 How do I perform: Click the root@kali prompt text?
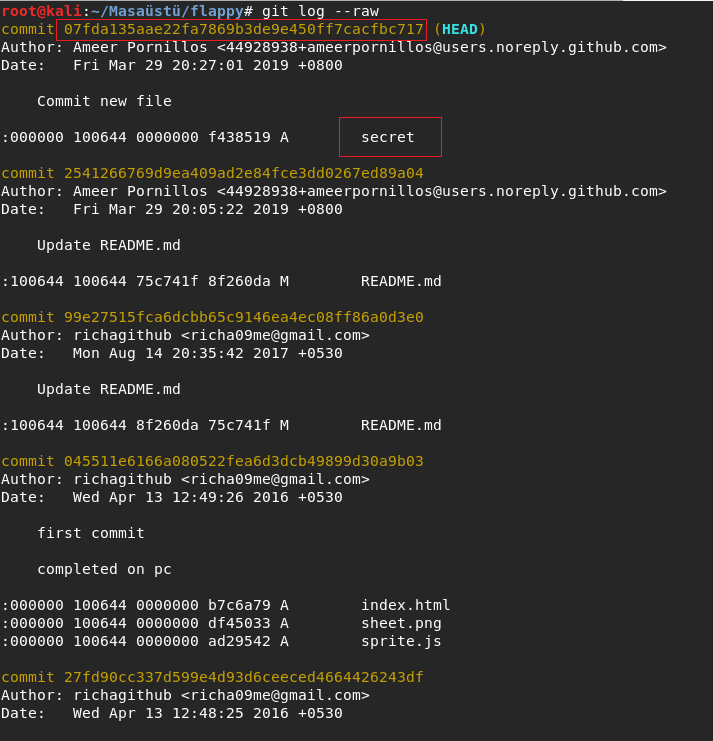42,11
